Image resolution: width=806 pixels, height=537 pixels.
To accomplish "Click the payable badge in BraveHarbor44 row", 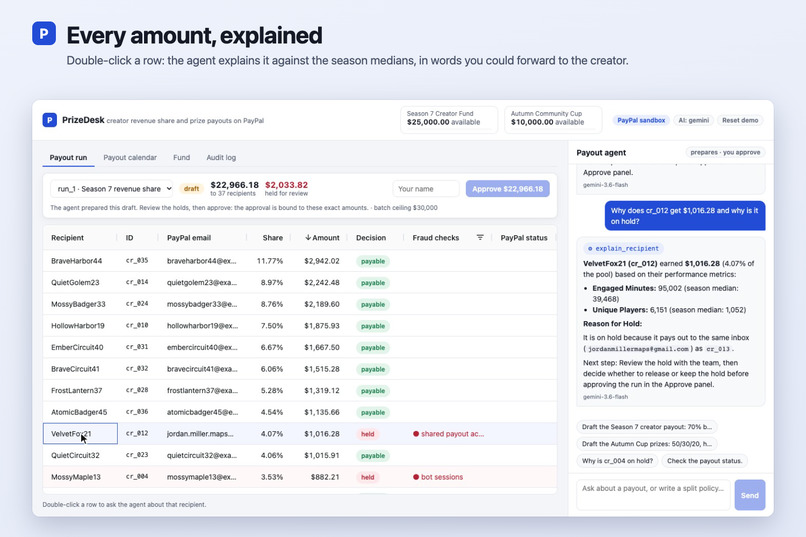I will tap(373, 261).
